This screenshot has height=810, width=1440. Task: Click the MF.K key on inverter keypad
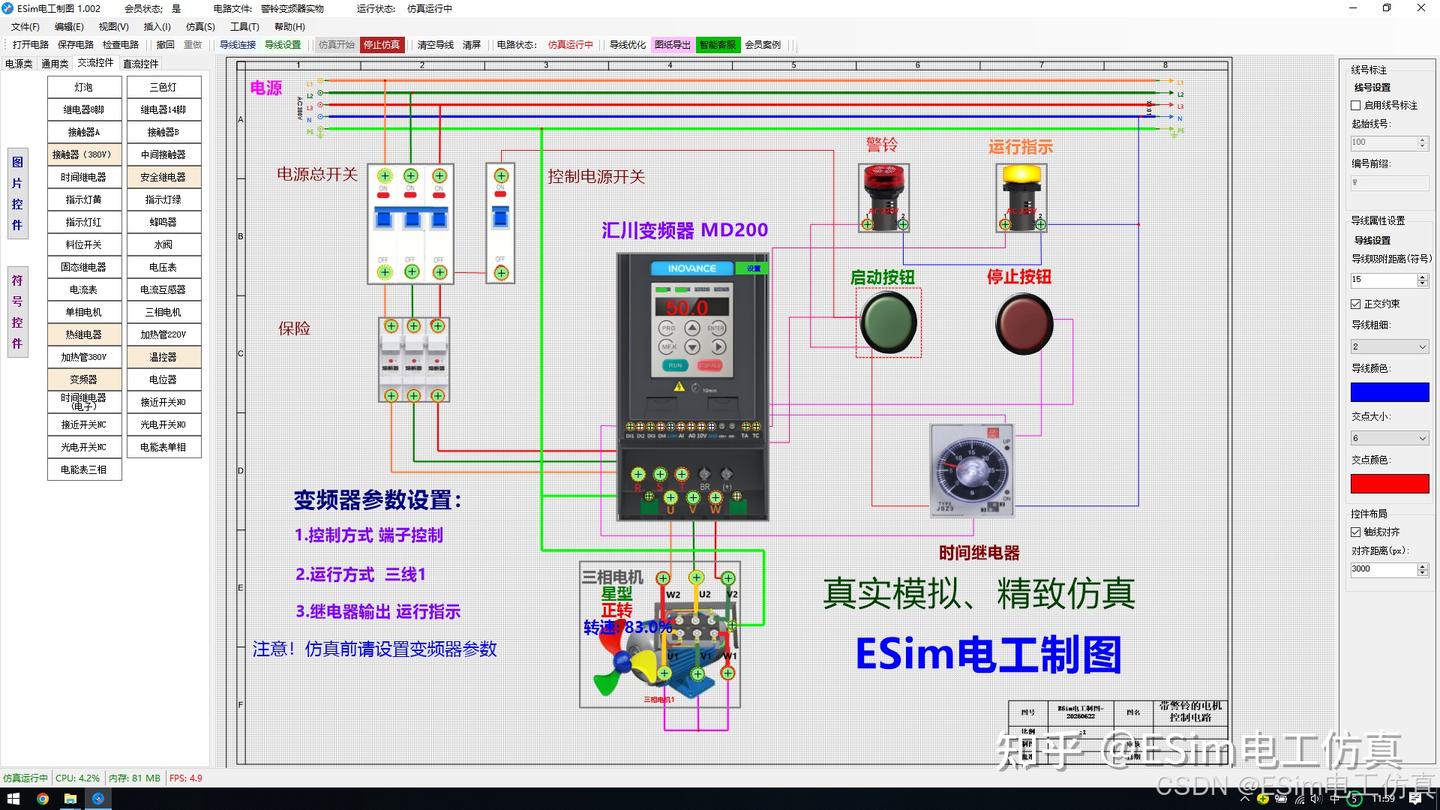click(x=668, y=347)
